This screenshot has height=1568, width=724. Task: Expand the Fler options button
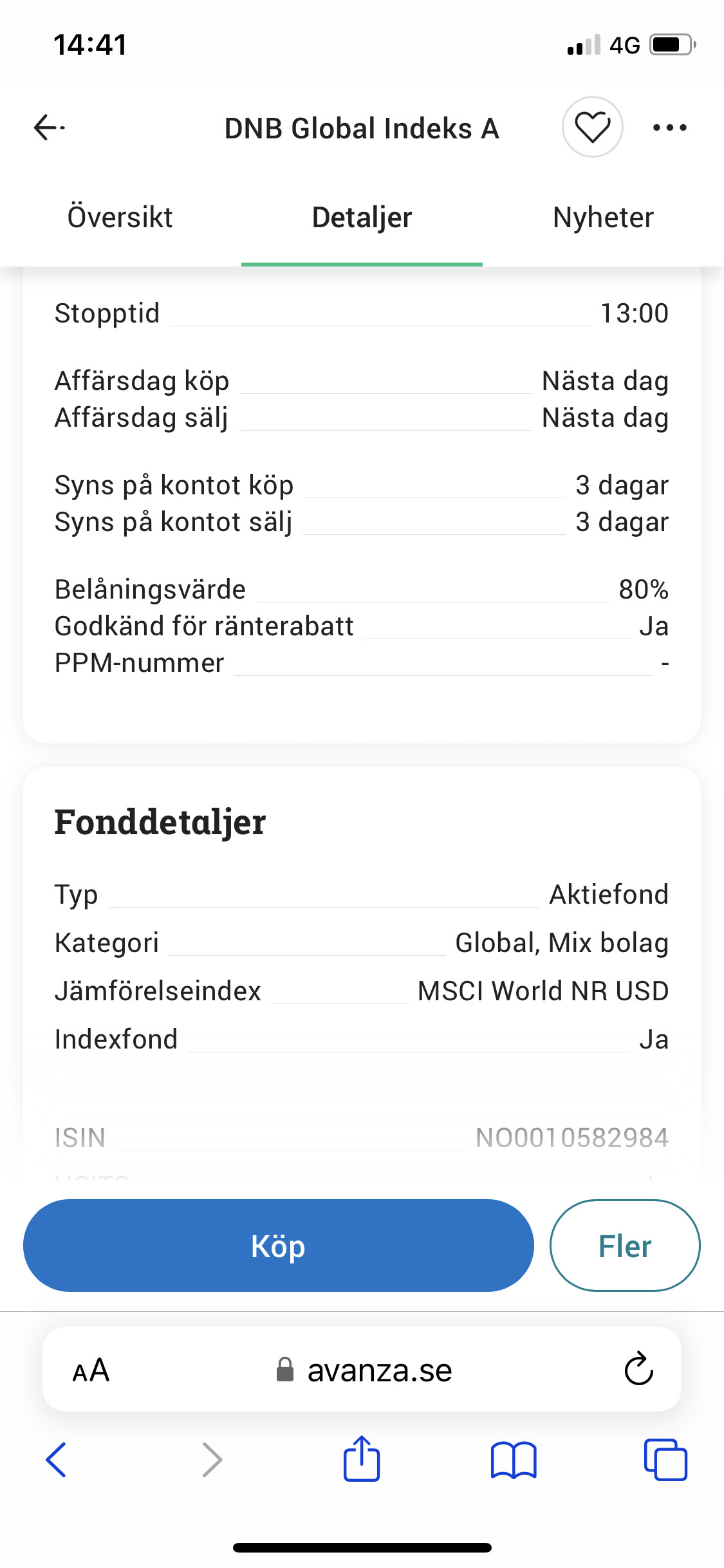624,1246
